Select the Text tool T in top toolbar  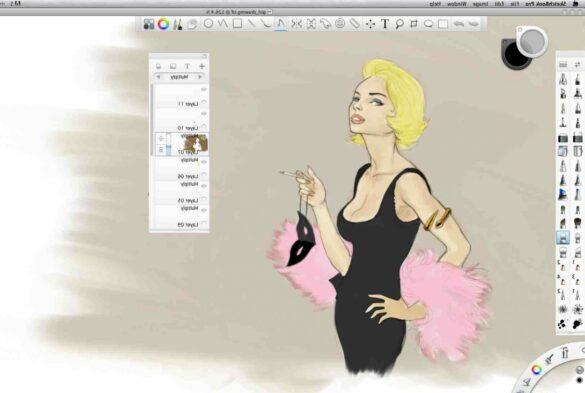click(x=385, y=24)
